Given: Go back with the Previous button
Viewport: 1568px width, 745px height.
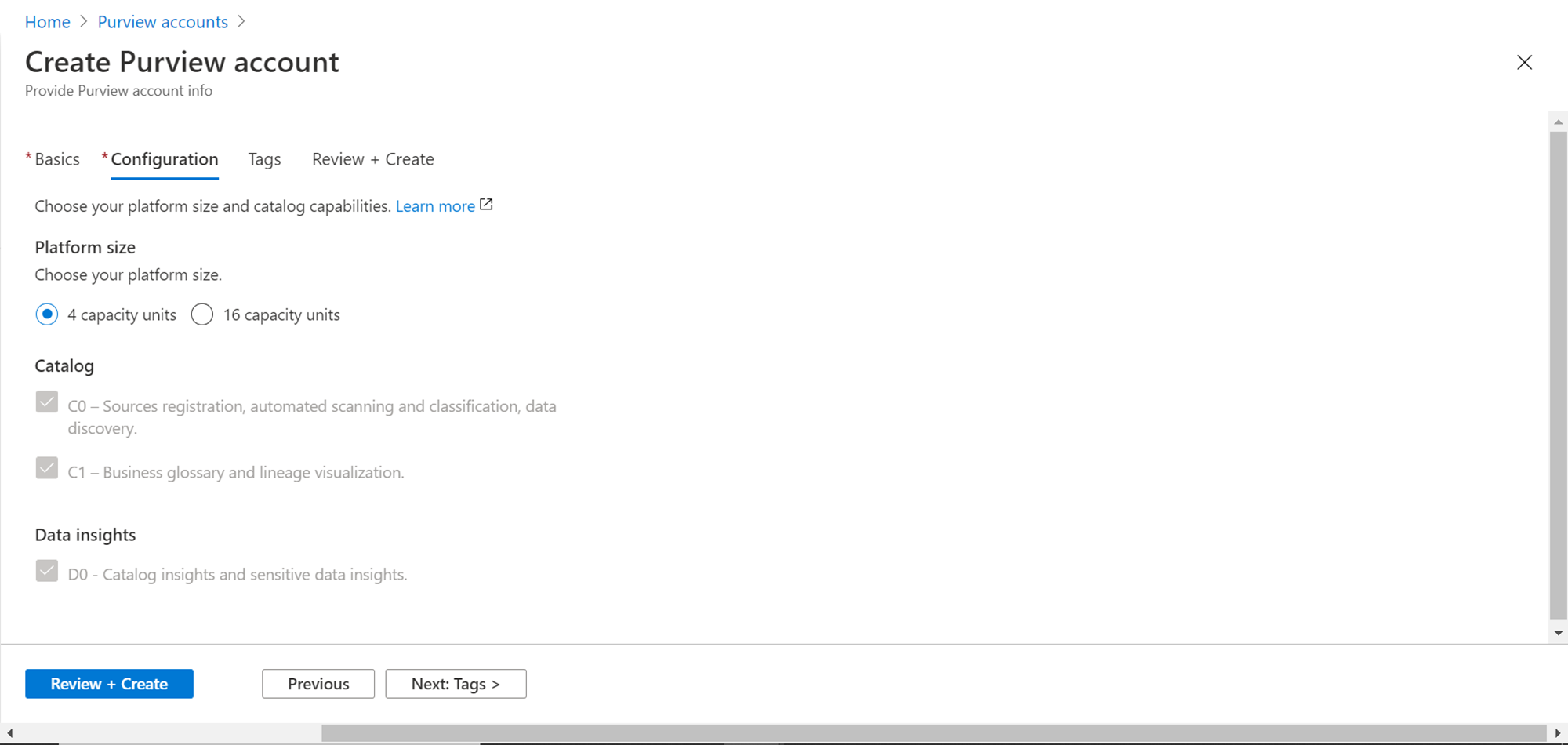Looking at the screenshot, I should click(318, 684).
